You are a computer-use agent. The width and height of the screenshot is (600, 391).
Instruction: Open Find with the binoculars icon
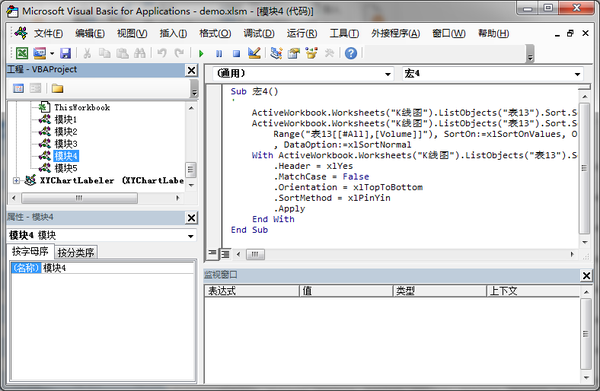click(140, 53)
